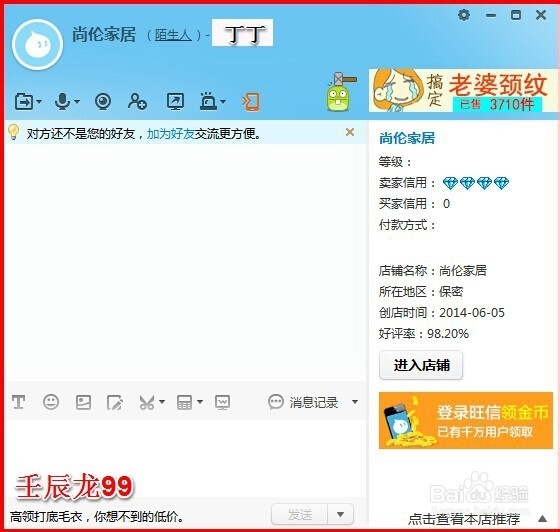Screen dimensions: 560x532
Task: Start a video chat with webcam icon
Action: (103, 102)
